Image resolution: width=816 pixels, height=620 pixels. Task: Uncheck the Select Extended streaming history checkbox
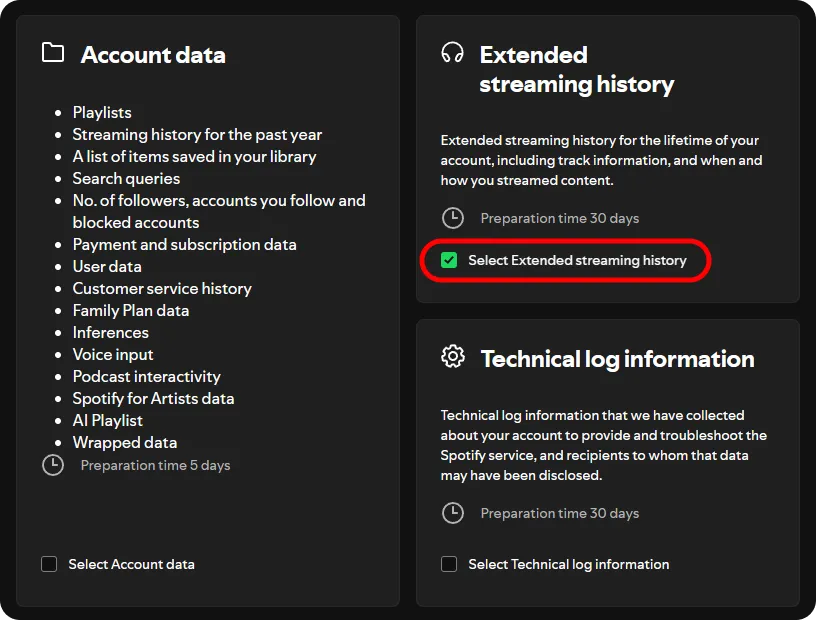[449, 261]
